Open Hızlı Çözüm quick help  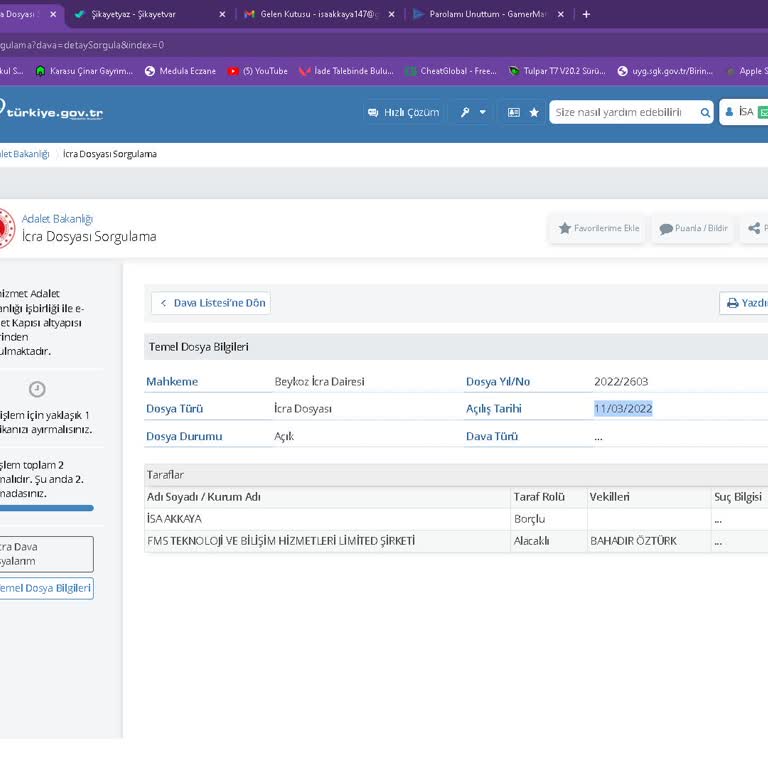tap(403, 112)
